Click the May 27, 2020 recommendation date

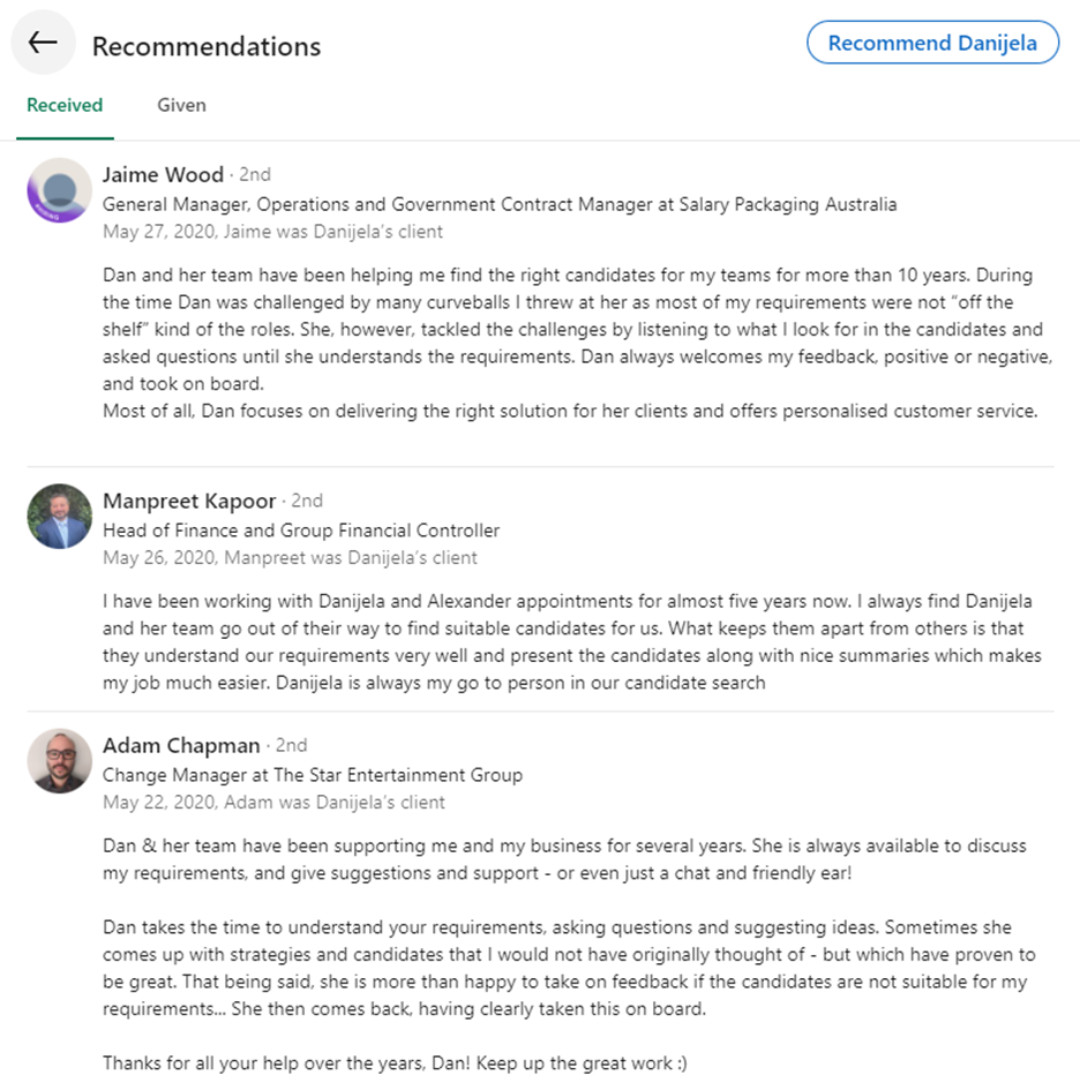coord(159,231)
